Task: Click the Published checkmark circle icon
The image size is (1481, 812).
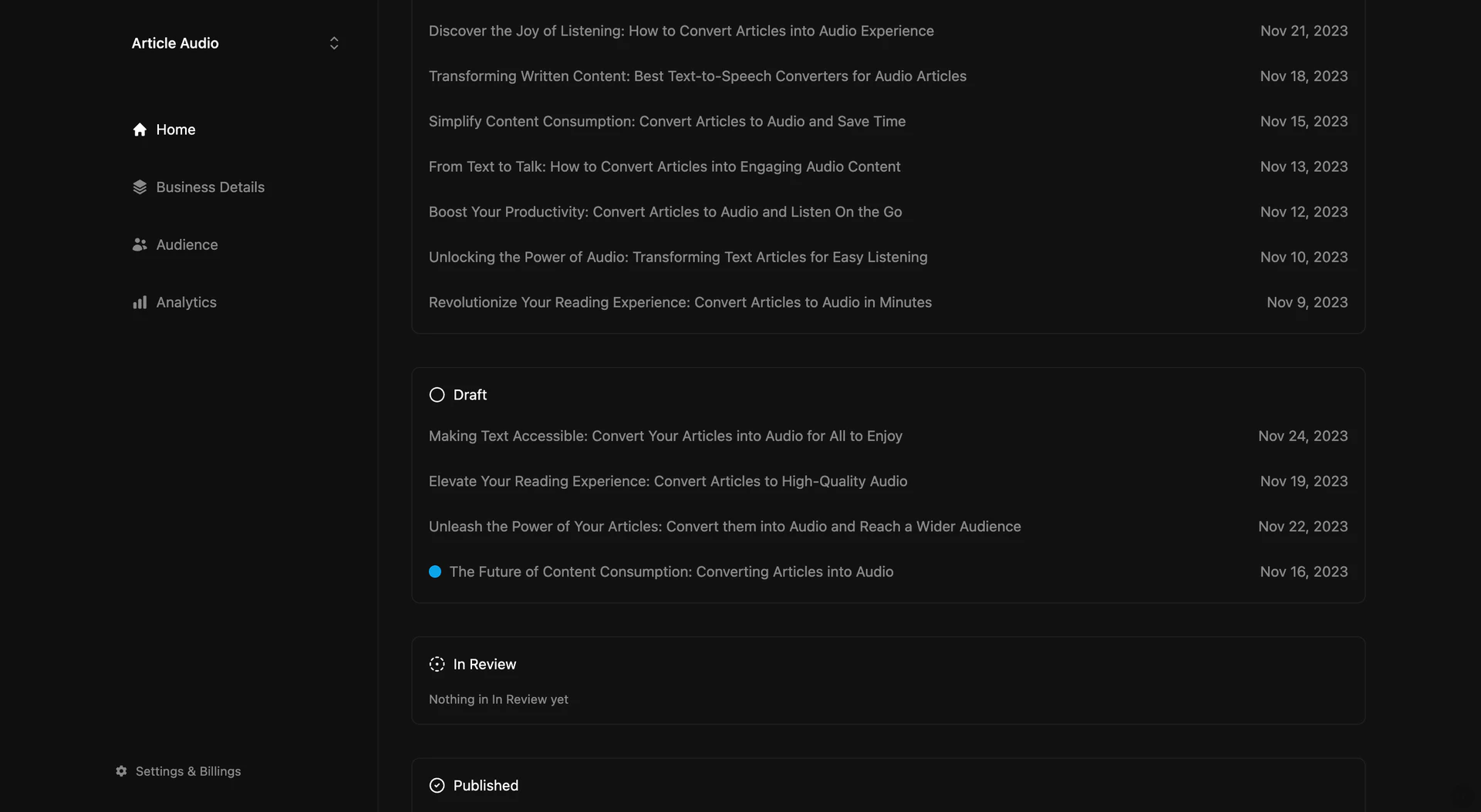Action: click(x=437, y=785)
